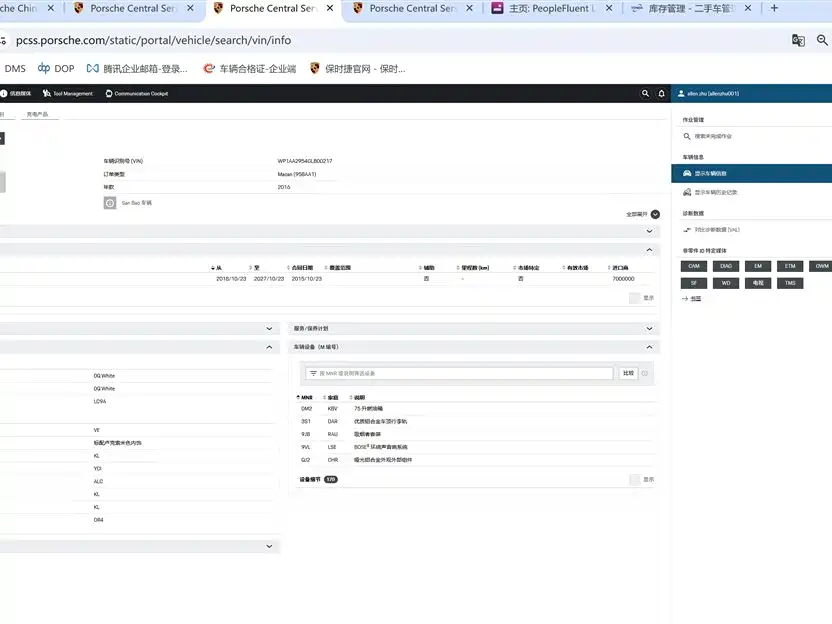Open the 车辆合格证 bookmark
The height and width of the screenshot is (624, 832).
(250, 68)
